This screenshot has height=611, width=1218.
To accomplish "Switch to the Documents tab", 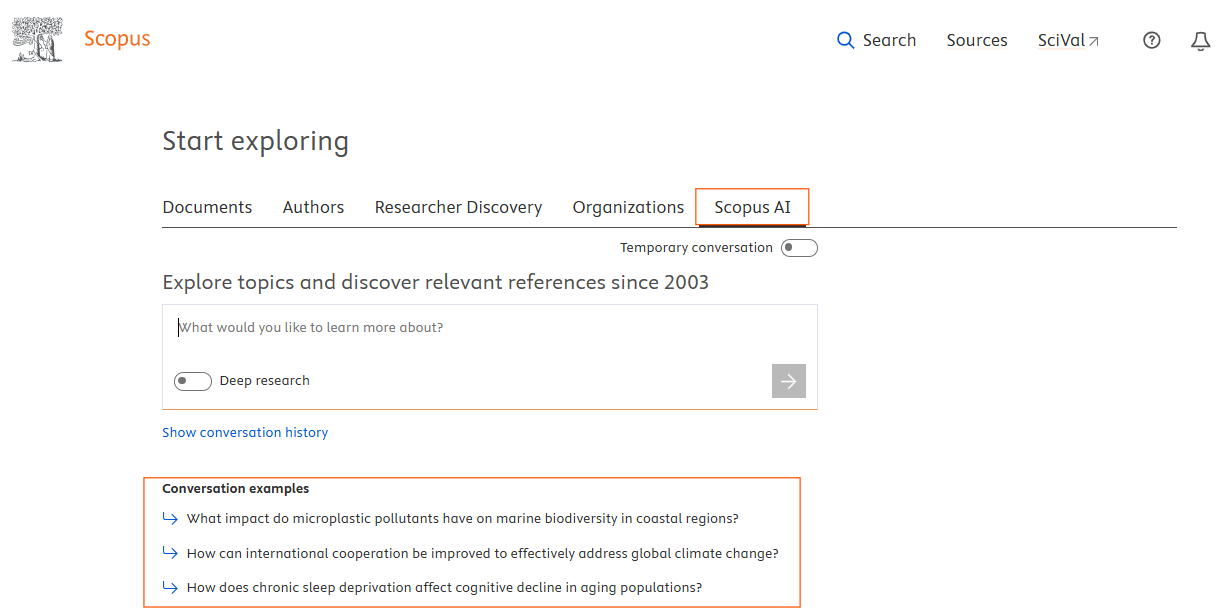I will click(207, 207).
